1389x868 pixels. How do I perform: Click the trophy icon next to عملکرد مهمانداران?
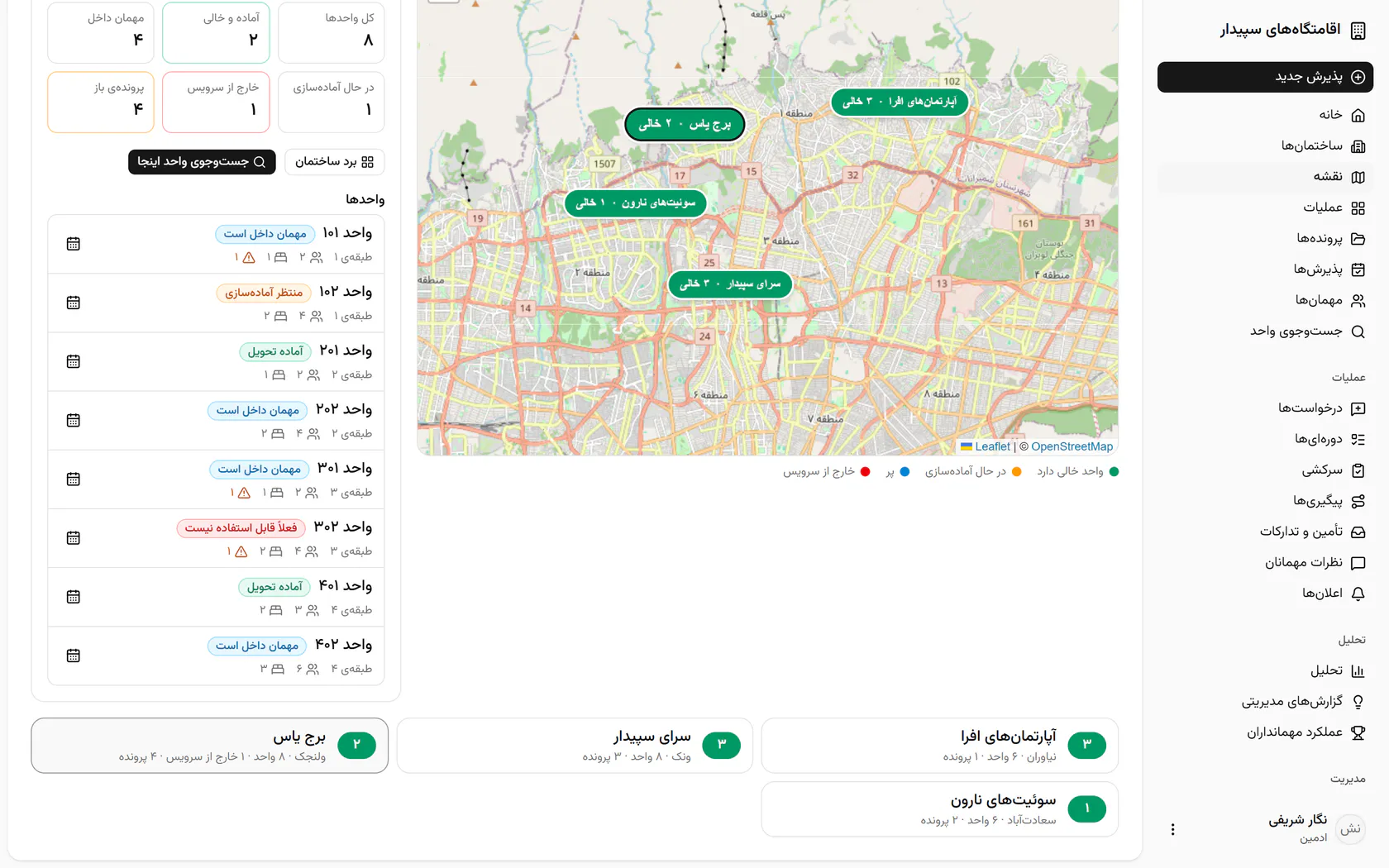coord(1358,732)
